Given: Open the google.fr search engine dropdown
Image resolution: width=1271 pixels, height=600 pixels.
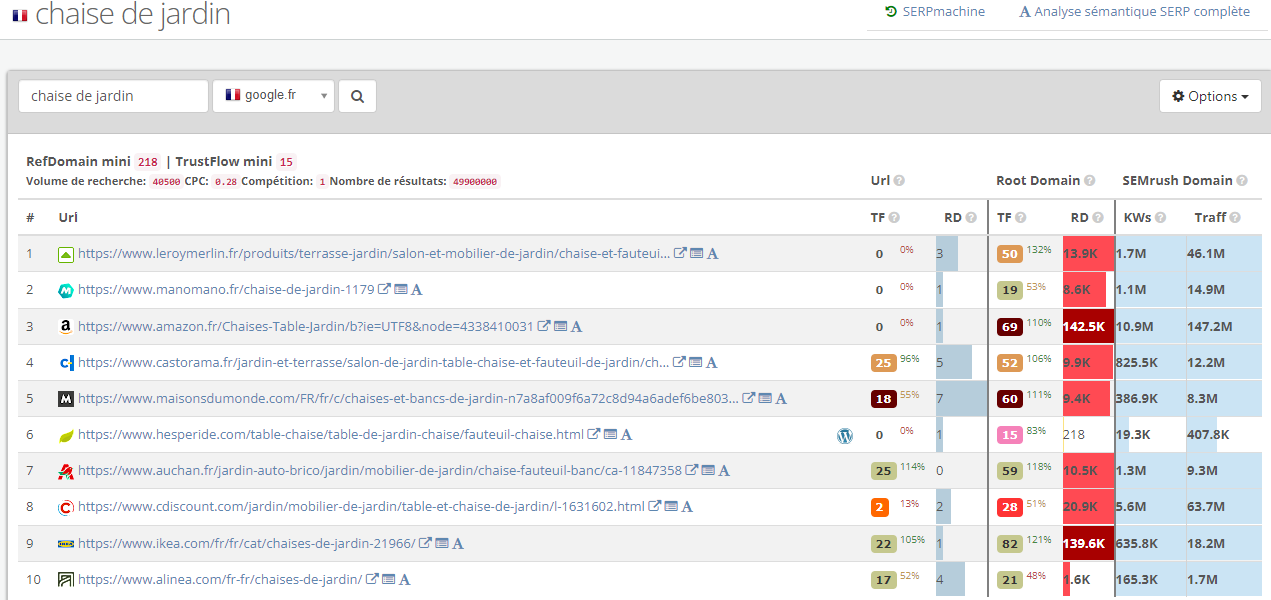Looking at the screenshot, I should coord(273,96).
